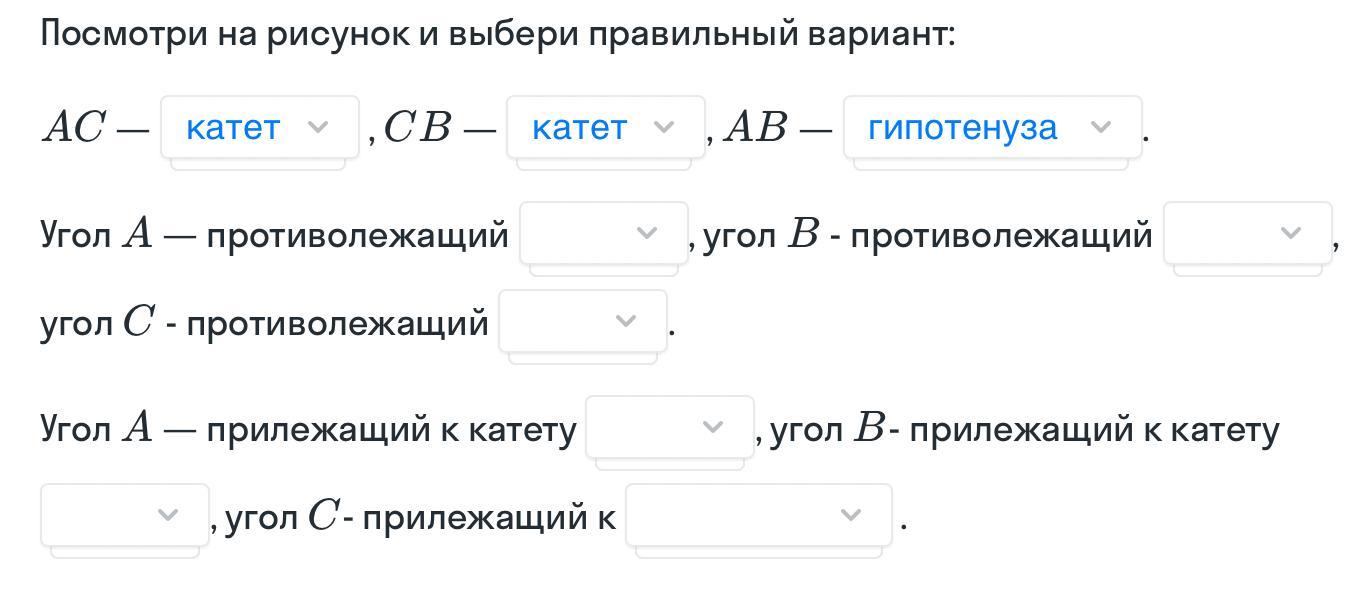Open adjacent leg dropdown for angle B
1371x597 pixels.
124,515
